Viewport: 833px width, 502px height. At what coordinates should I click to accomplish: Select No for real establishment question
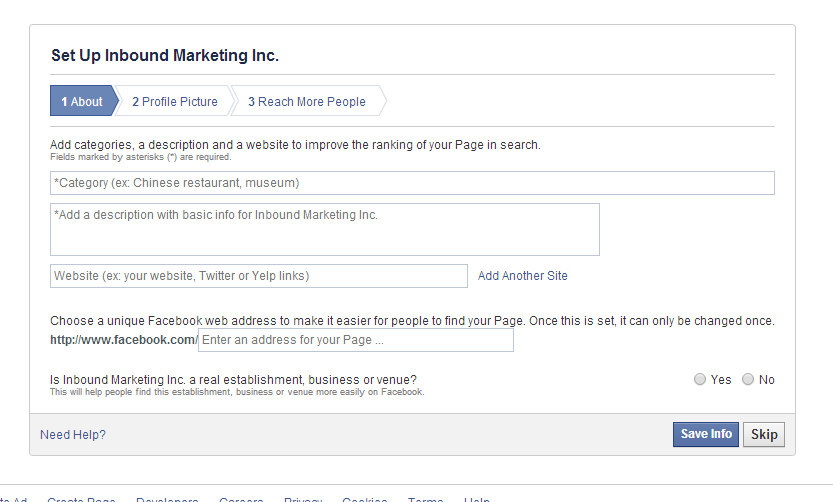[x=748, y=379]
